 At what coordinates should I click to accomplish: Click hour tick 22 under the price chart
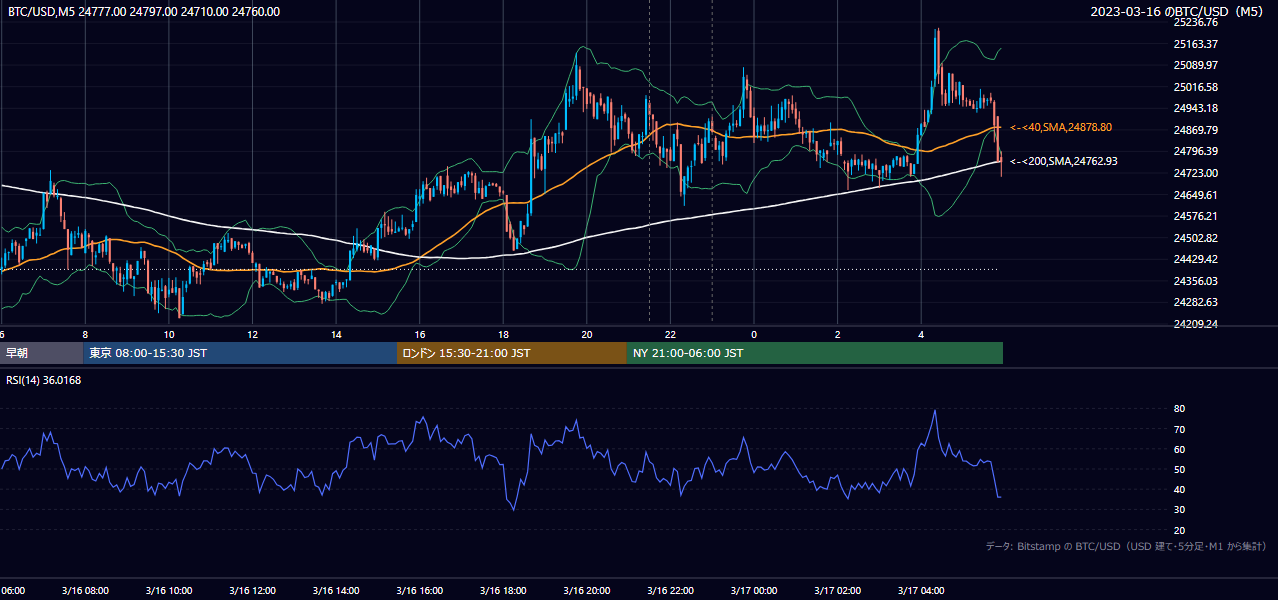(x=670, y=335)
